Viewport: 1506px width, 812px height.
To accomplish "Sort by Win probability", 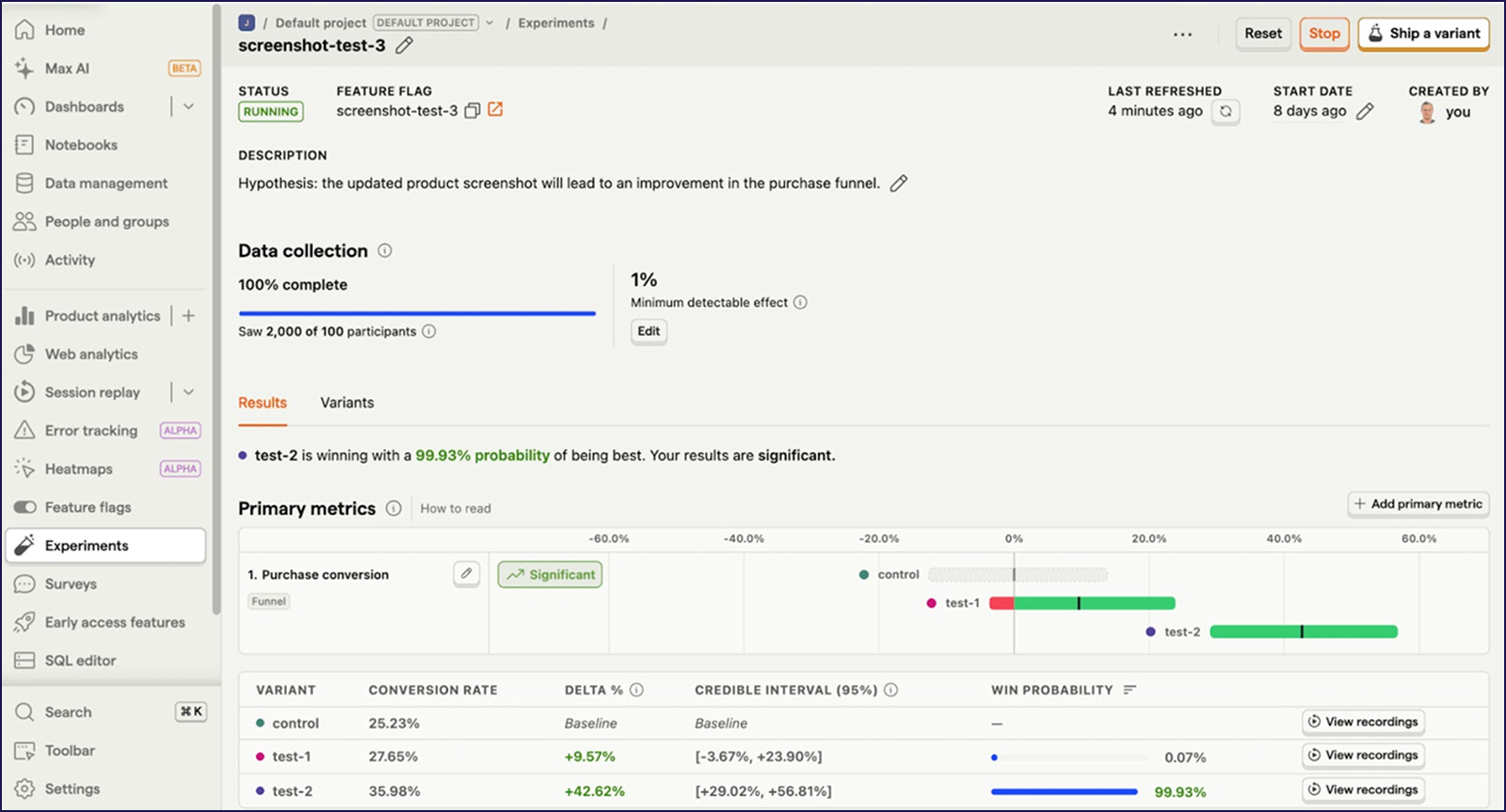I will point(1129,690).
